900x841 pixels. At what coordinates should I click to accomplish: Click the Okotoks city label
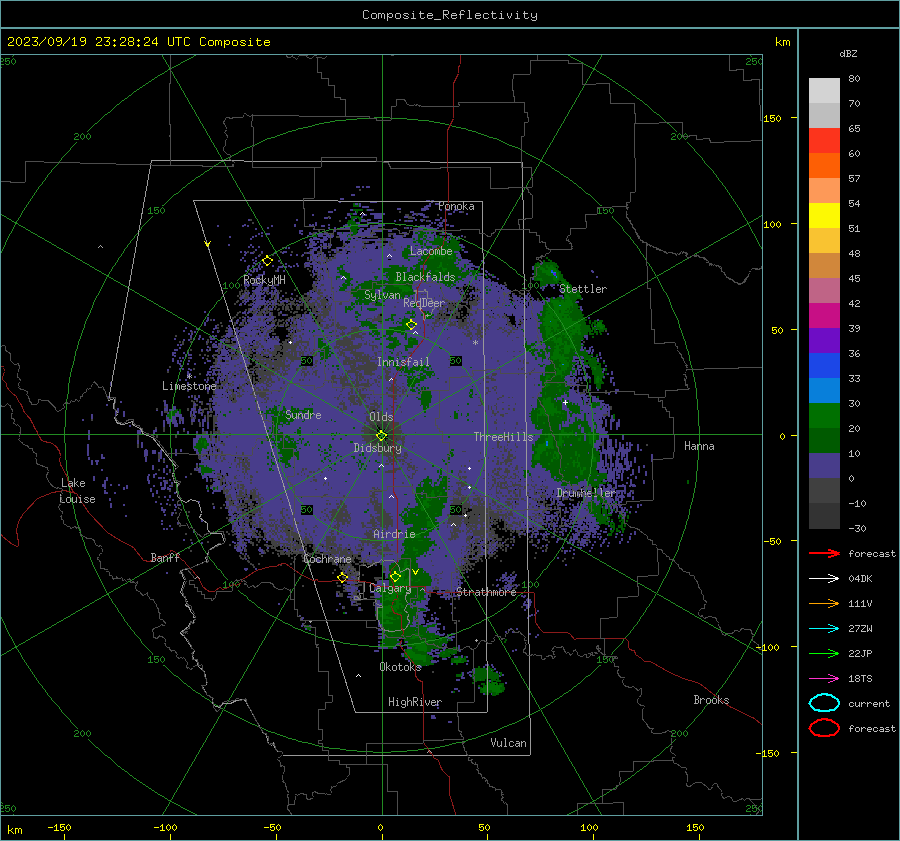tap(400, 667)
